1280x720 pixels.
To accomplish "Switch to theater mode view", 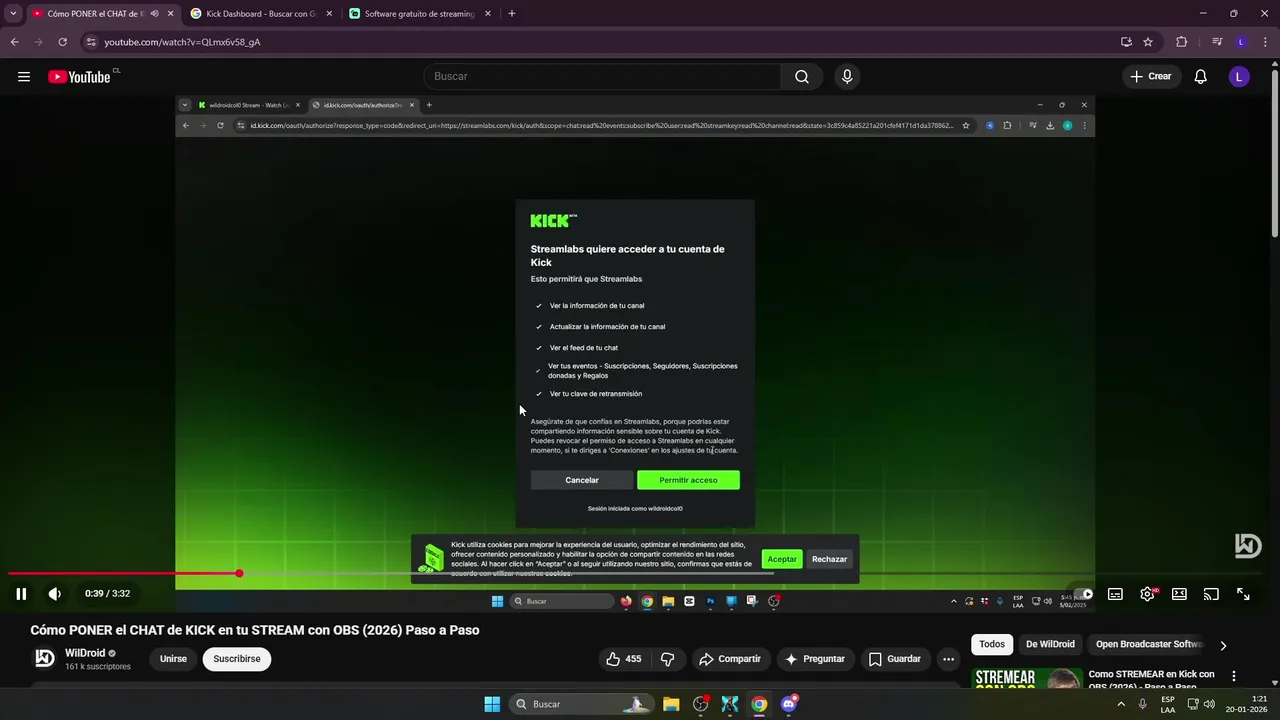I will pyautogui.click(x=1179, y=594).
